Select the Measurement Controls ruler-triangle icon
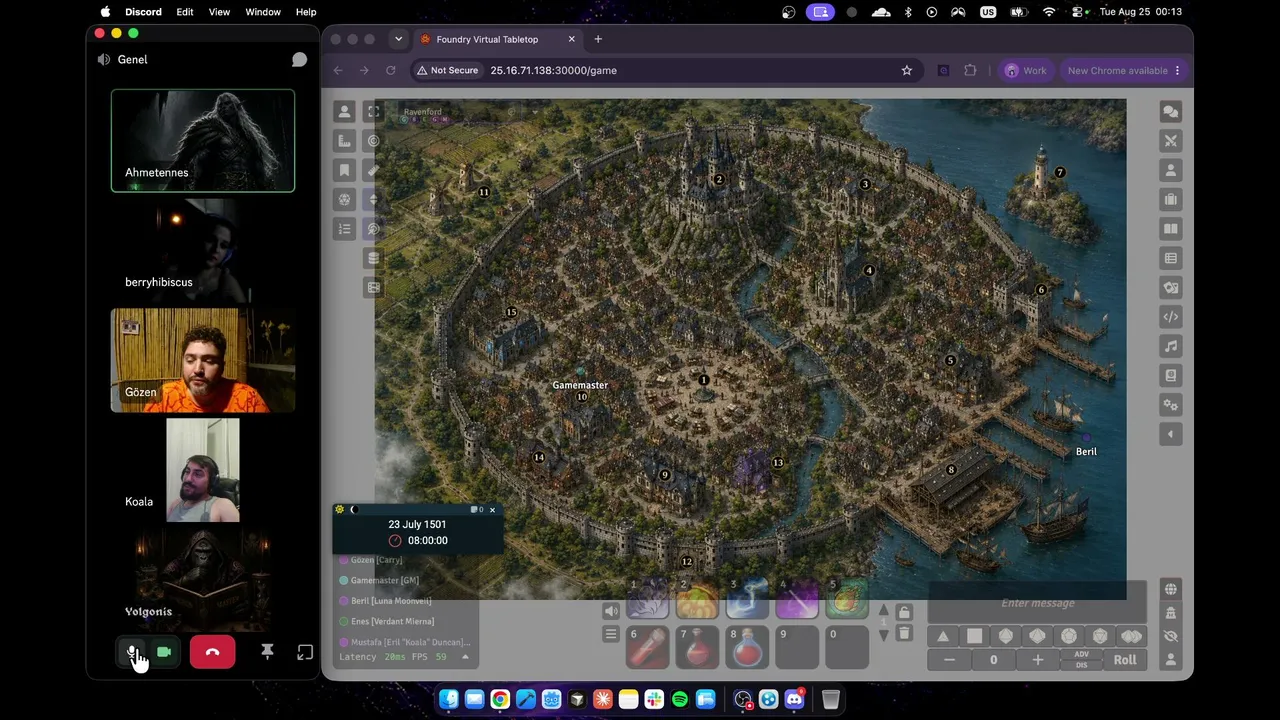This screenshot has width=1280, height=720. [344, 141]
